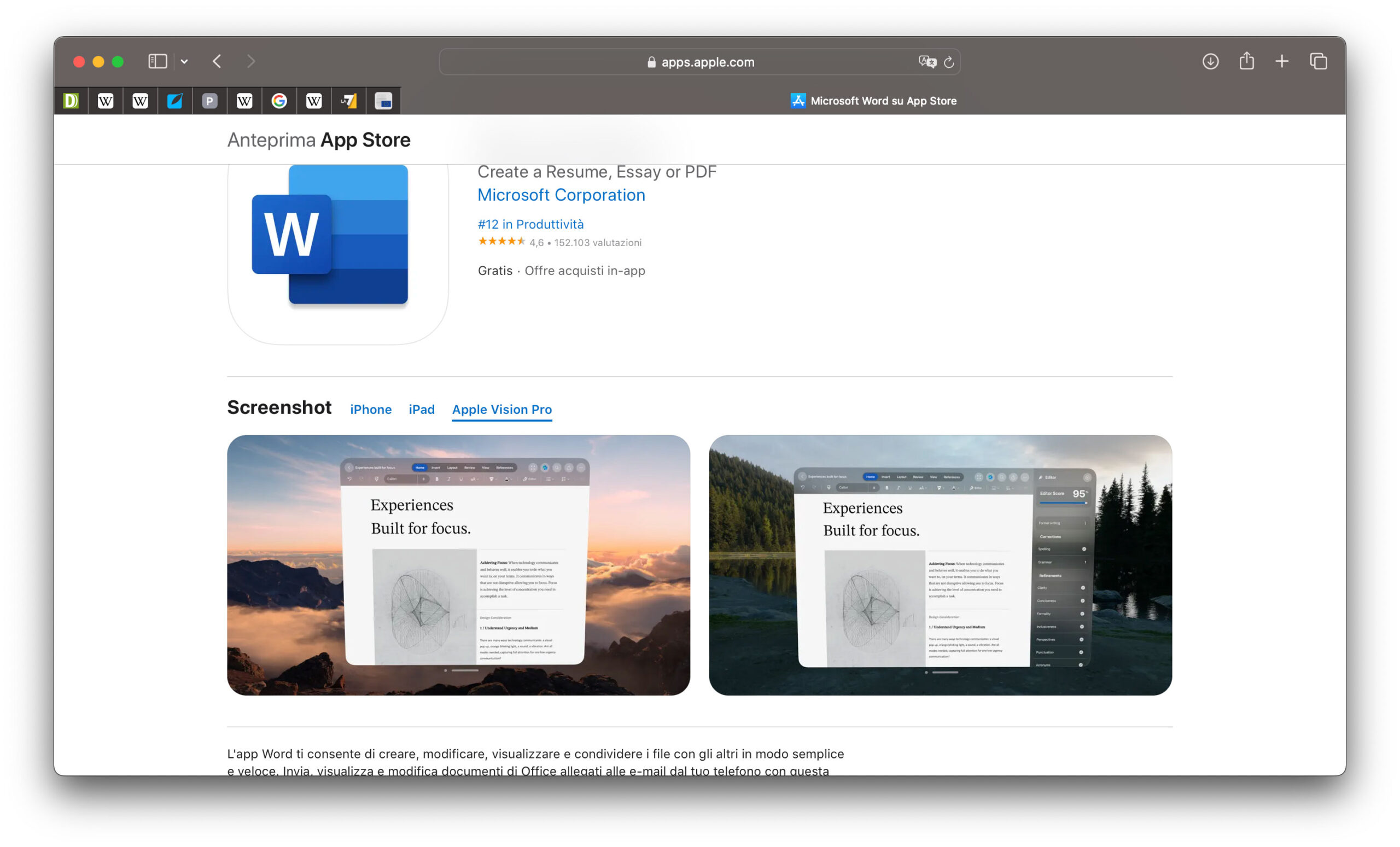The height and width of the screenshot is (847, 1400).
Task: Open the Microsoft Corporation developer link
Action: coord(561,195)
